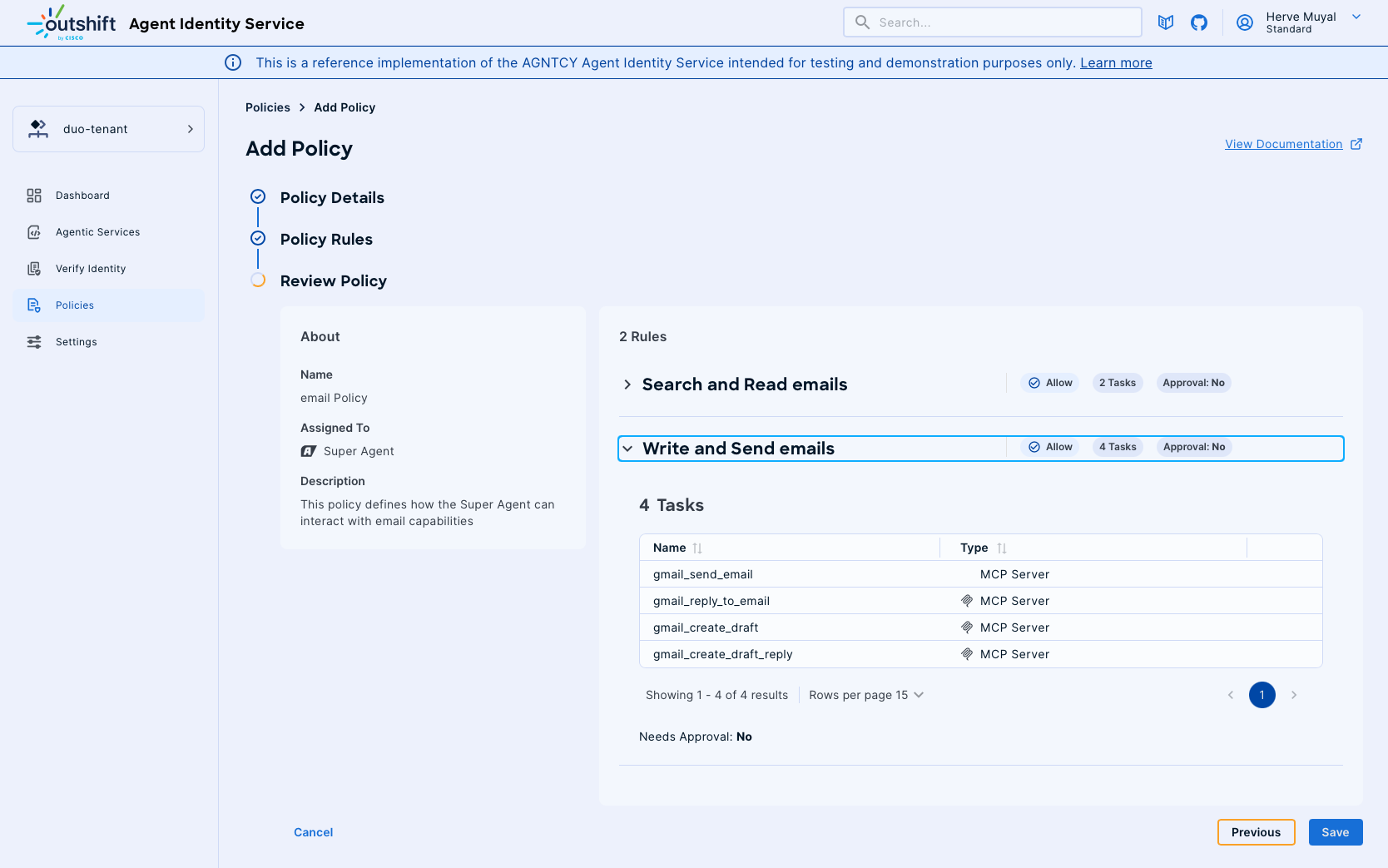Click the user avatar next to Herve Muyal

click(1245, 22)
